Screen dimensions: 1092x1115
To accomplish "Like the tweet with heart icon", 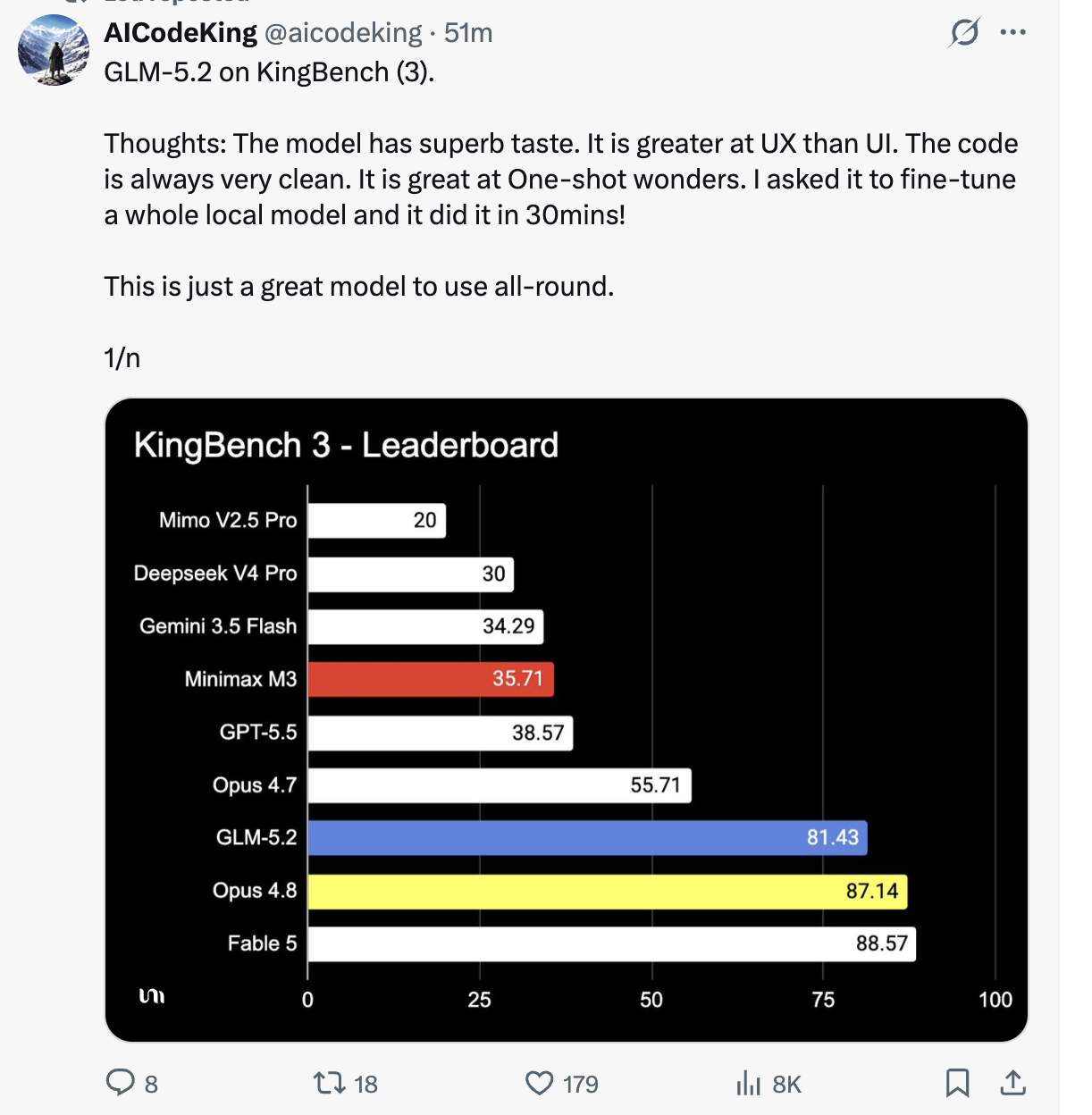I will [x=539, y=1083].
